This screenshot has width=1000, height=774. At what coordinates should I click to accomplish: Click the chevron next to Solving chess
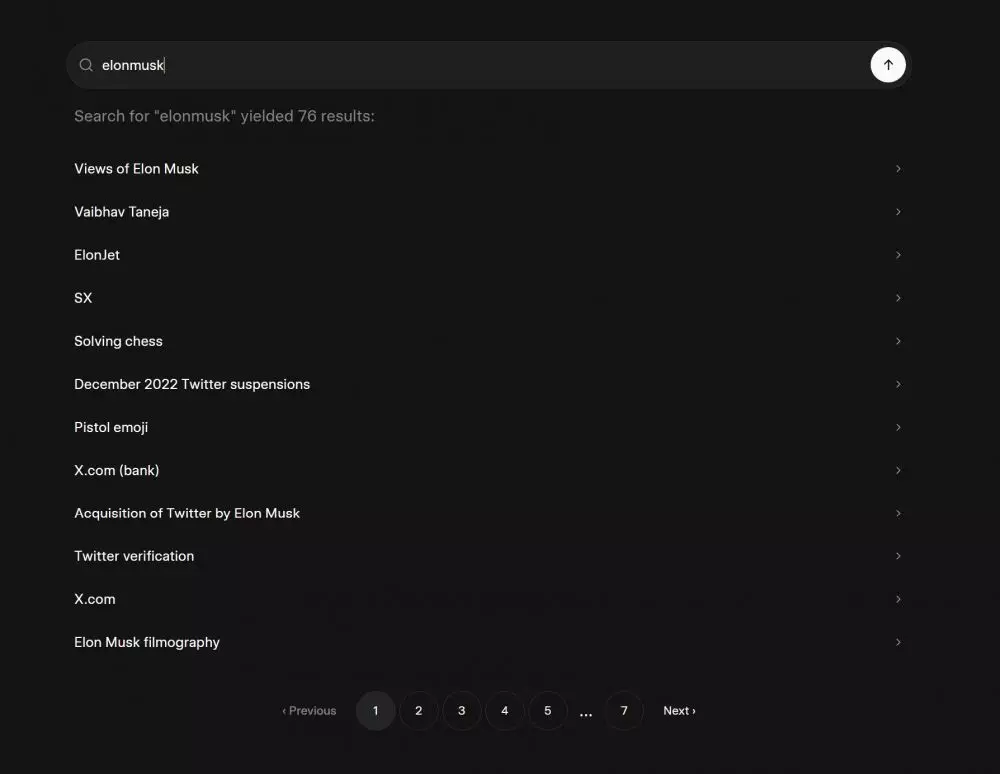click(x=898, y=341)
